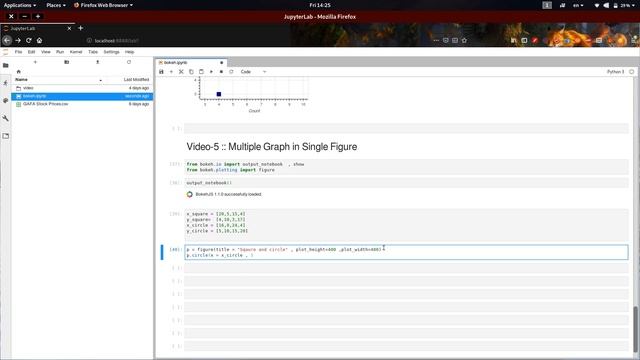640x360 pixels.
Task: Run the selected cell with play icon
Action: pos(211,72)
